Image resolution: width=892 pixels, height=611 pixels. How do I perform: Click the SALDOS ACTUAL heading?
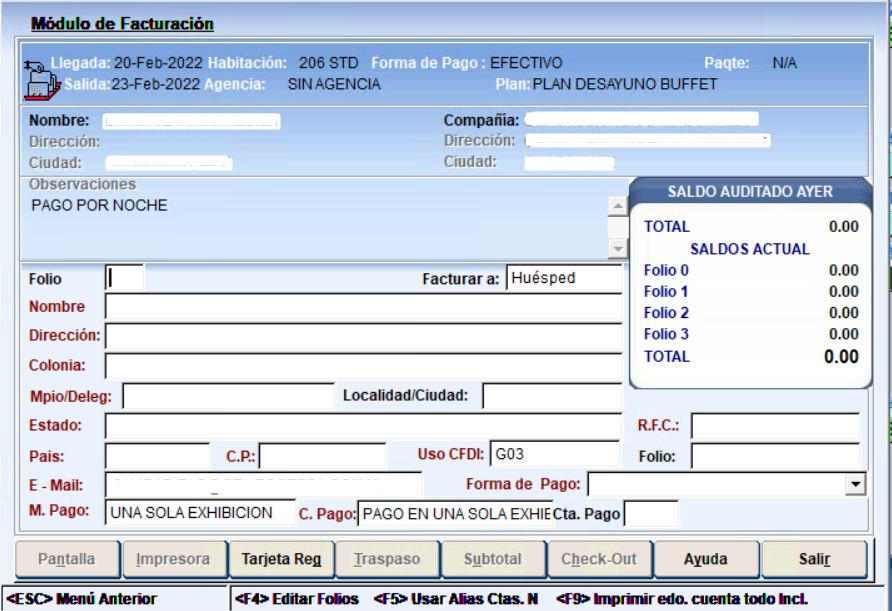(749, 249)
